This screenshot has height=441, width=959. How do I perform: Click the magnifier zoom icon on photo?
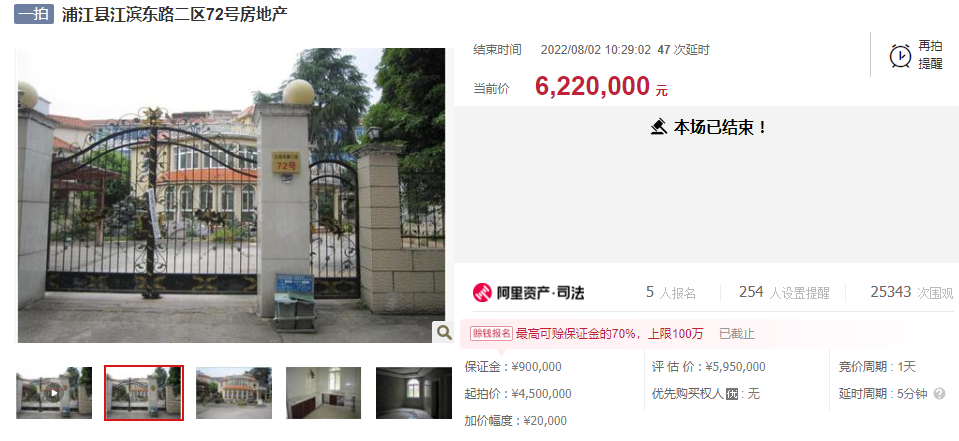pos(443,332)
